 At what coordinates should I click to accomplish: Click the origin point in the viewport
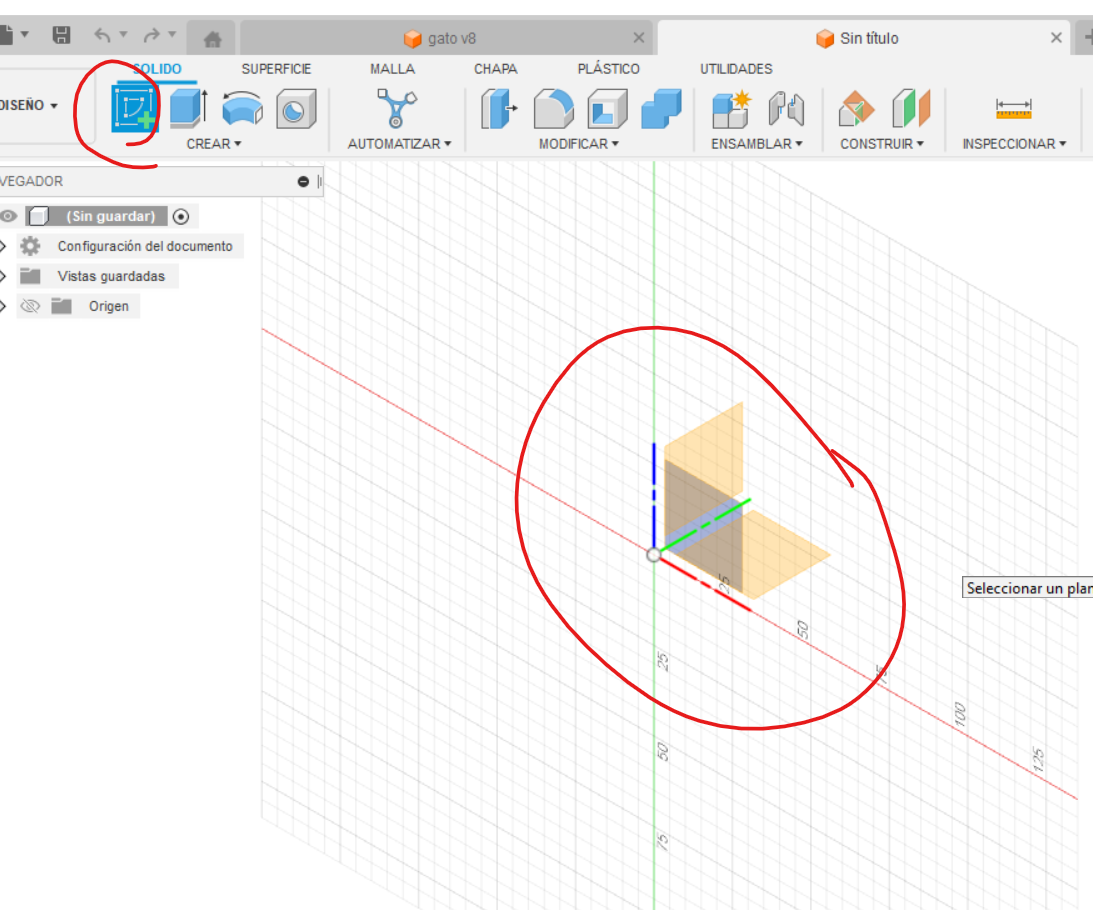tap(653, 555)
